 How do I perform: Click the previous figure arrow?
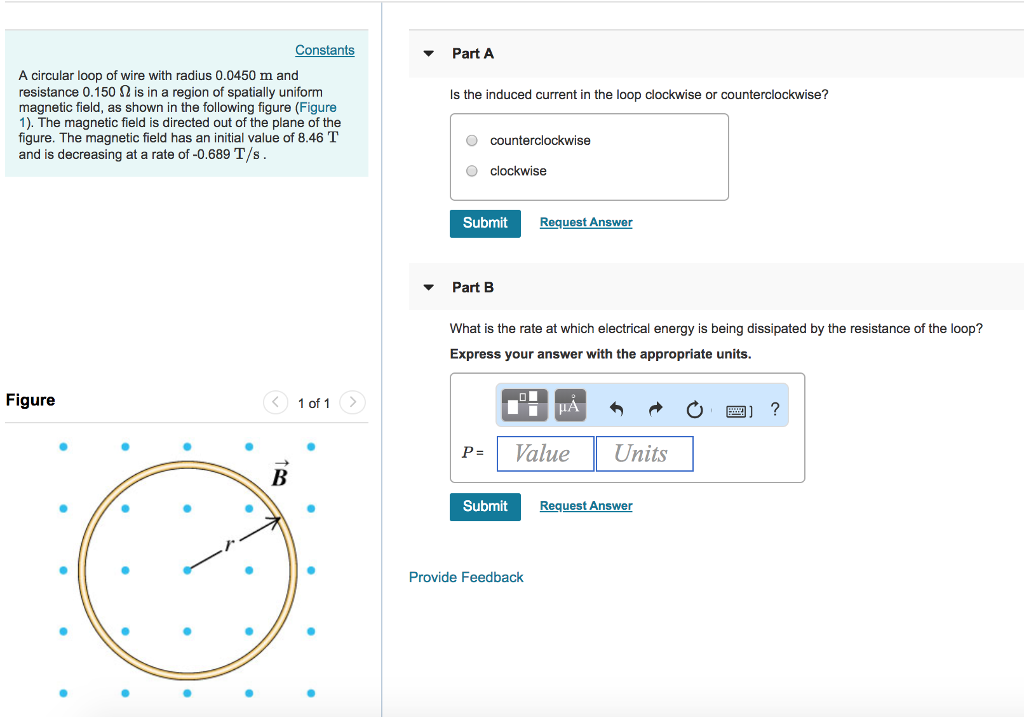click(x=275, y=402)
